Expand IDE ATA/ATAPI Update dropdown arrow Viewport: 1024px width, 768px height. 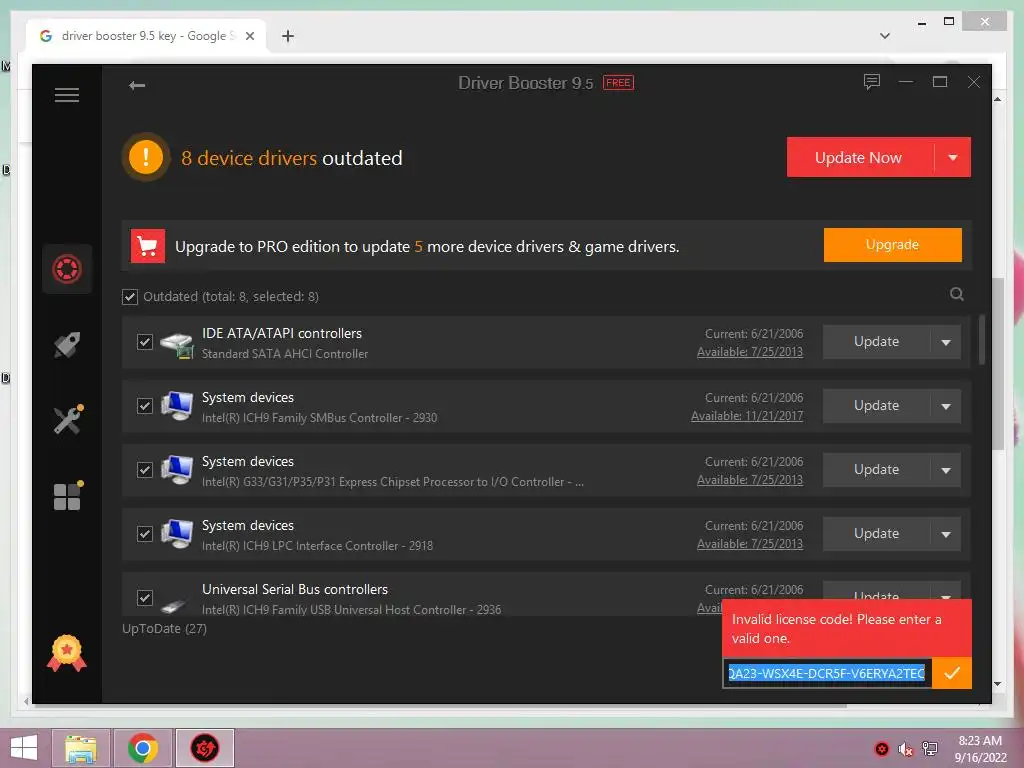946,342
